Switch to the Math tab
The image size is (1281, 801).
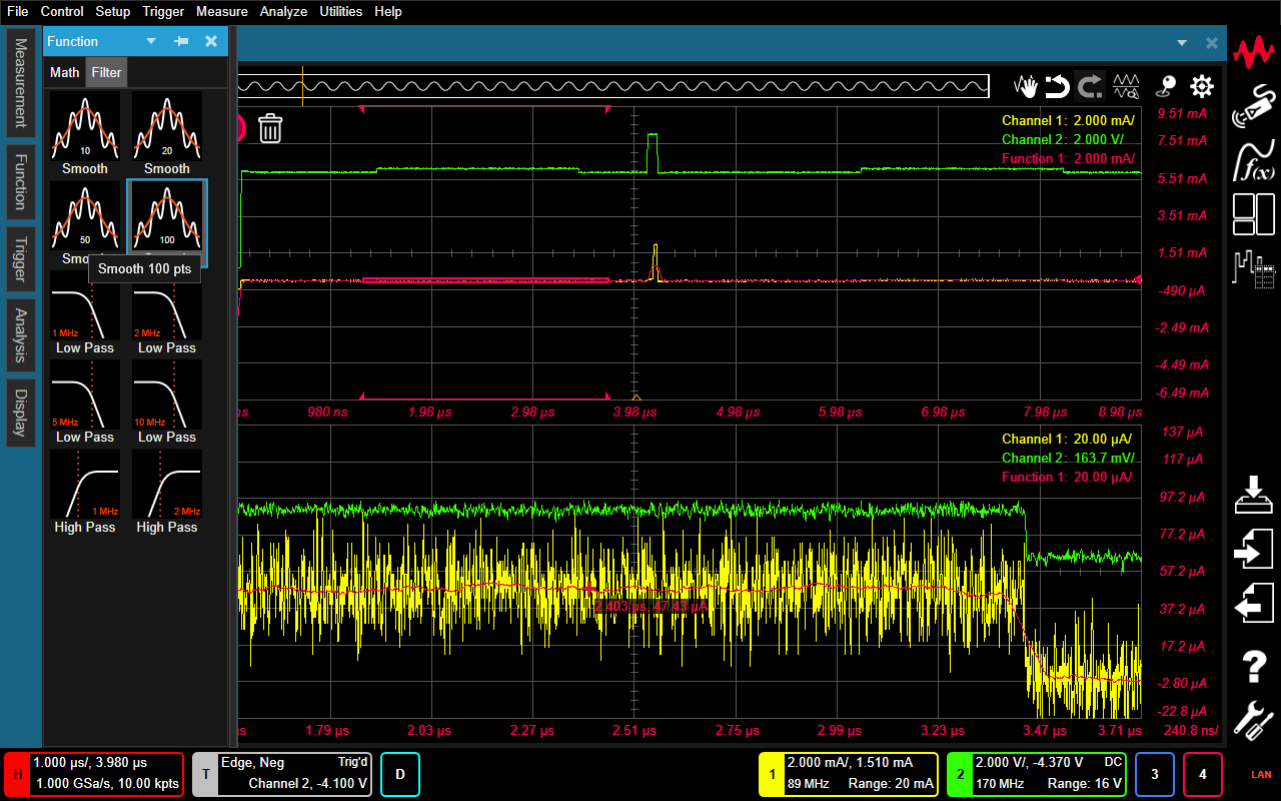[x=65, y=72]
